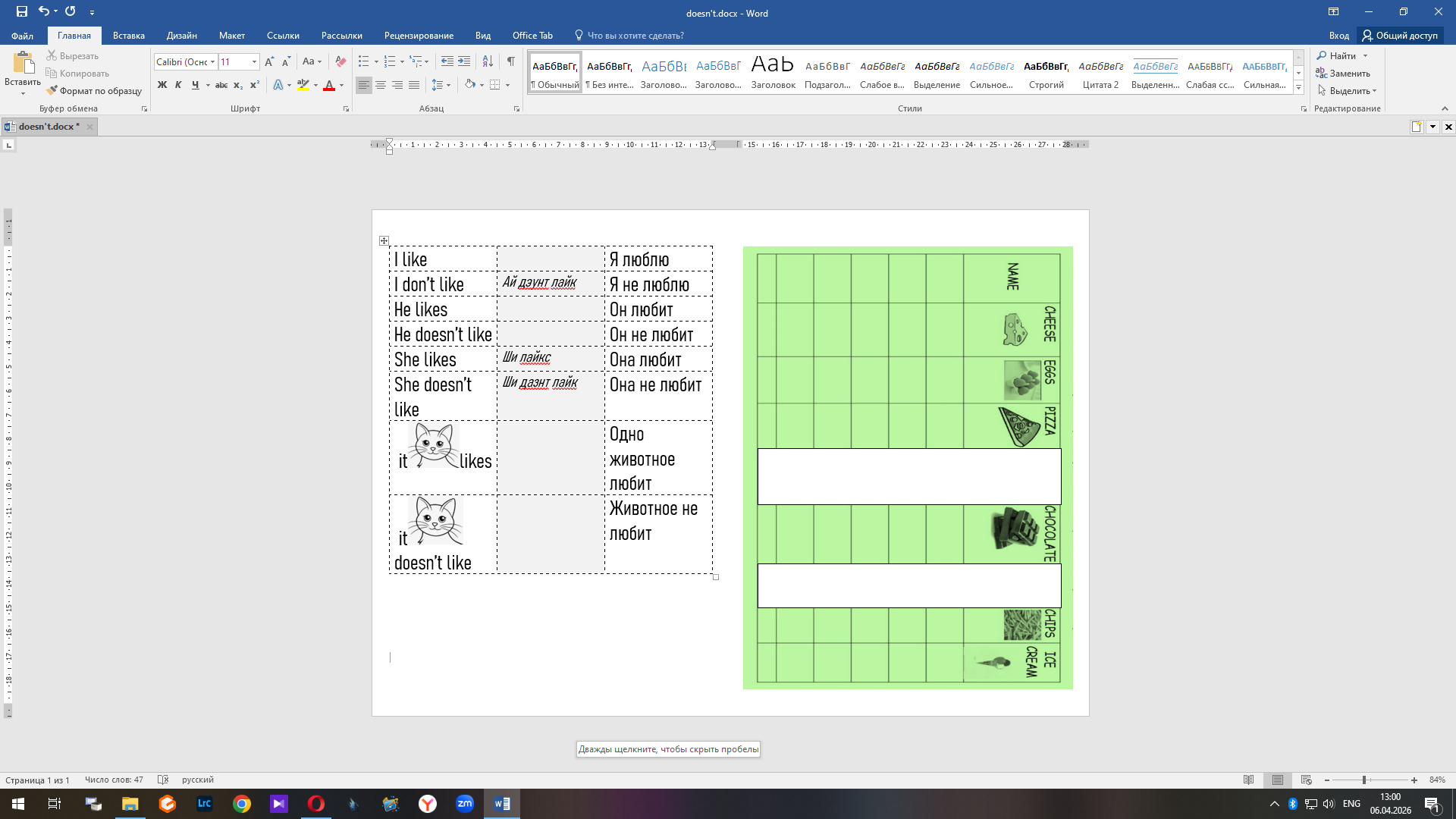Click the Paste (Вставить) icon

(23, 64)
